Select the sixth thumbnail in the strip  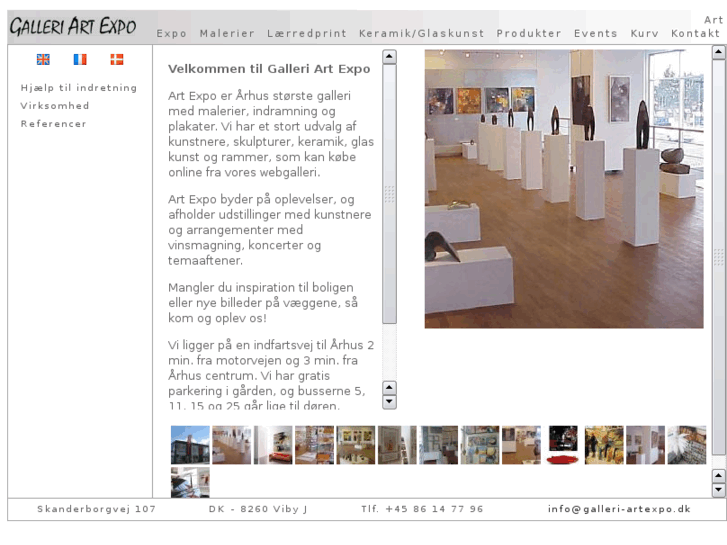click(397, 445)
